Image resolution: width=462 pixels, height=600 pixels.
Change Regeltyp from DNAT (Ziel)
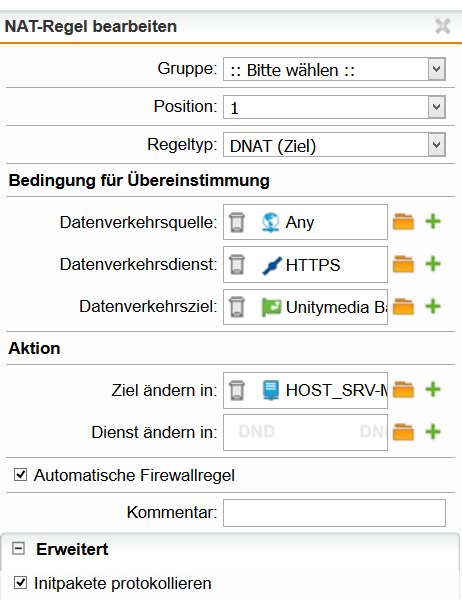[x=334, y=145]
